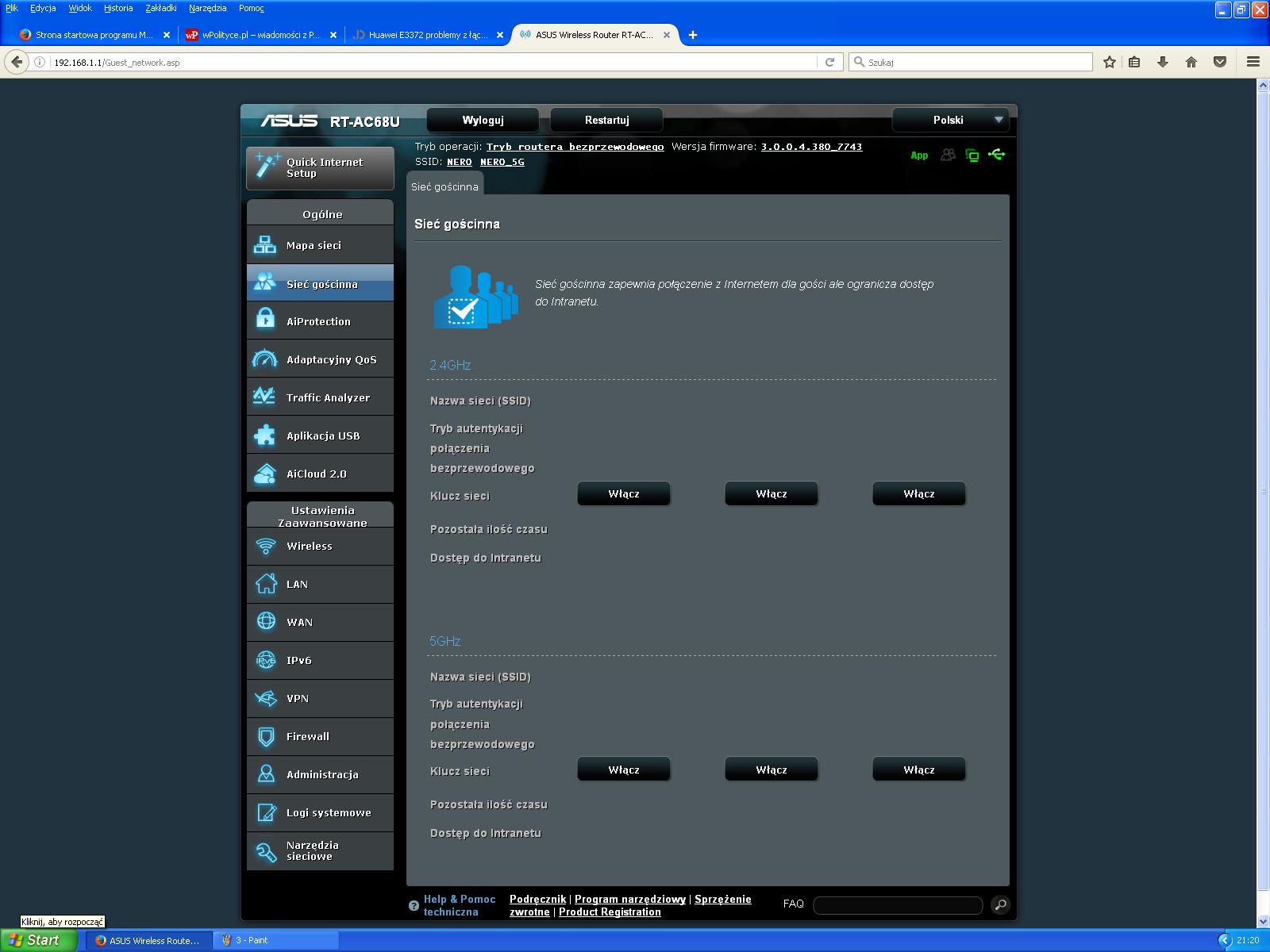Open the firmware version link
Screen dimensions: 1270x952
click(811, 147)
